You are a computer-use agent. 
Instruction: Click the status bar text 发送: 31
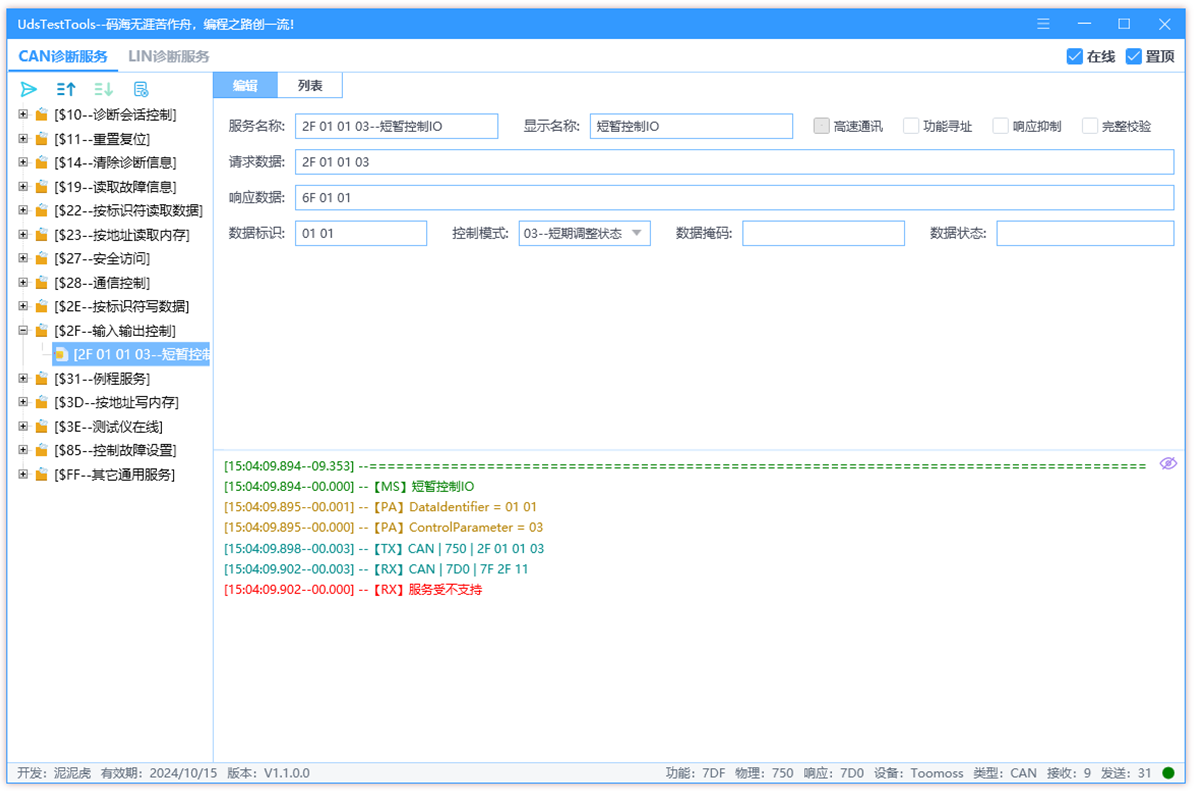[x=1126, y=773]
